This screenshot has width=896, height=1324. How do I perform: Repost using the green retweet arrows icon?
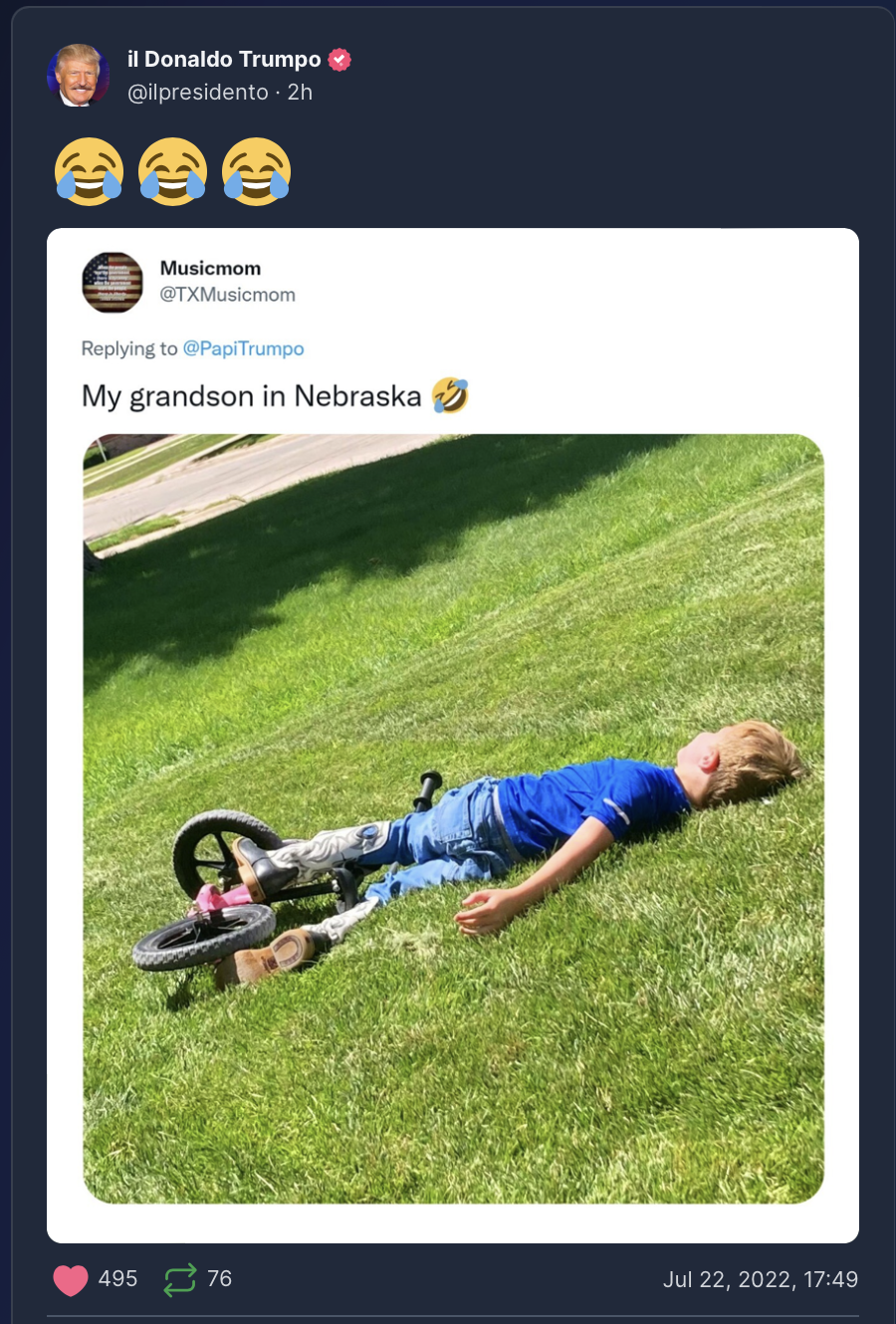point(180,1279)
